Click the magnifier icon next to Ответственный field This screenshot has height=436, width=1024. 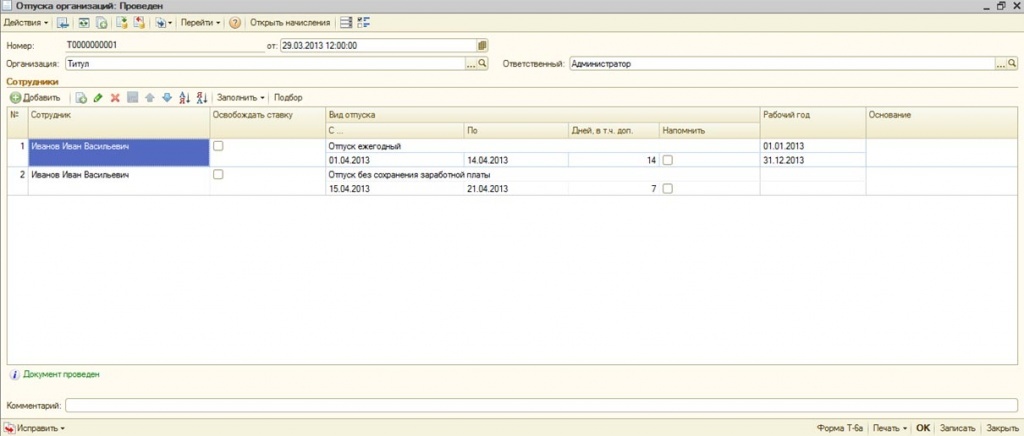click(x=1012, y=63)
